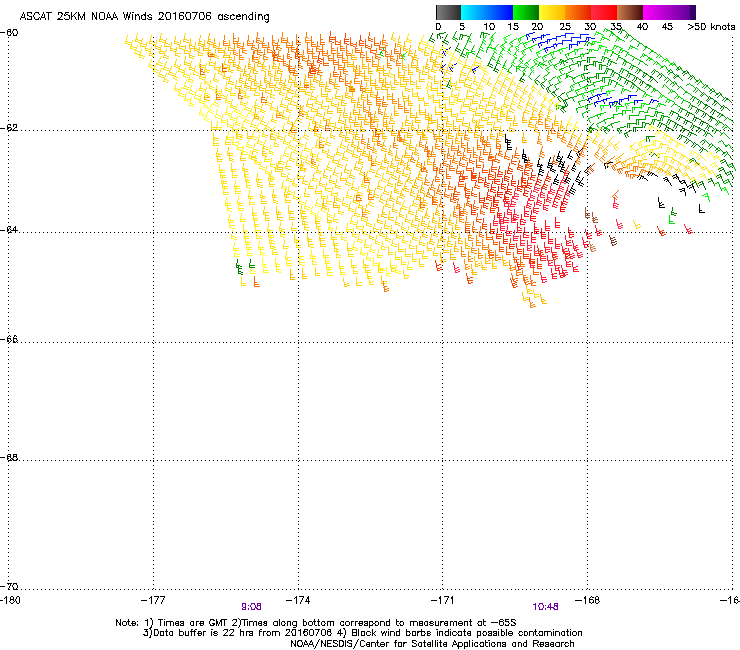
Task: Click the yellow 20-25 knots legend swatch
Action: (552, 12)
